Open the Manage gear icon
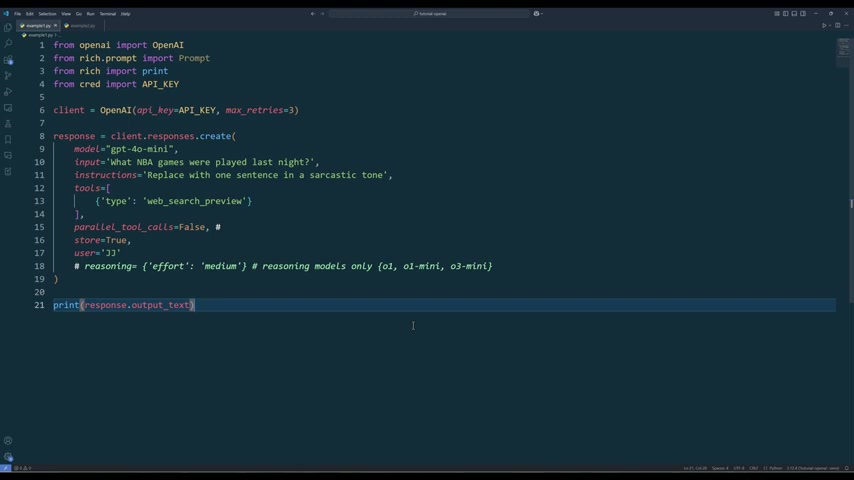The width and height of the screenshot is (854, 480). point(8,457)
